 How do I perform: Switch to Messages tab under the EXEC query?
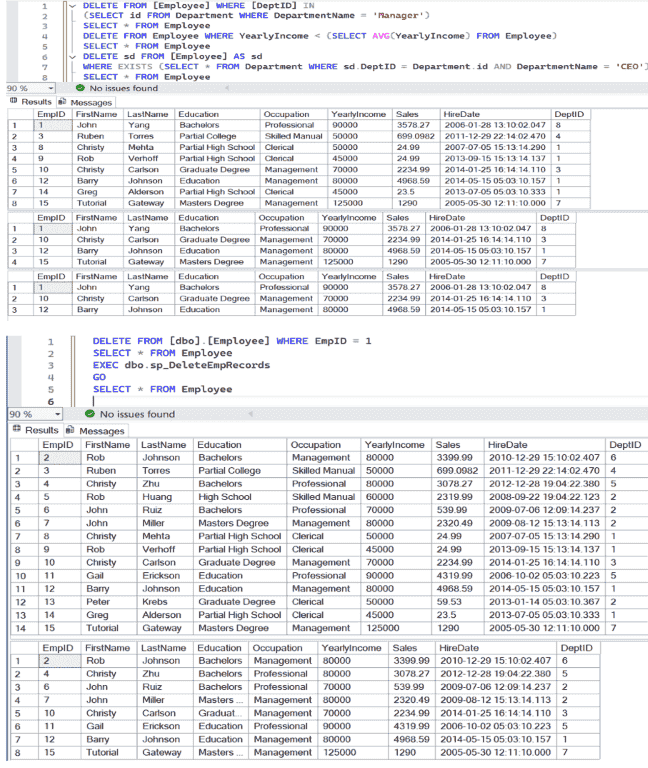click(x=96, y=431)
